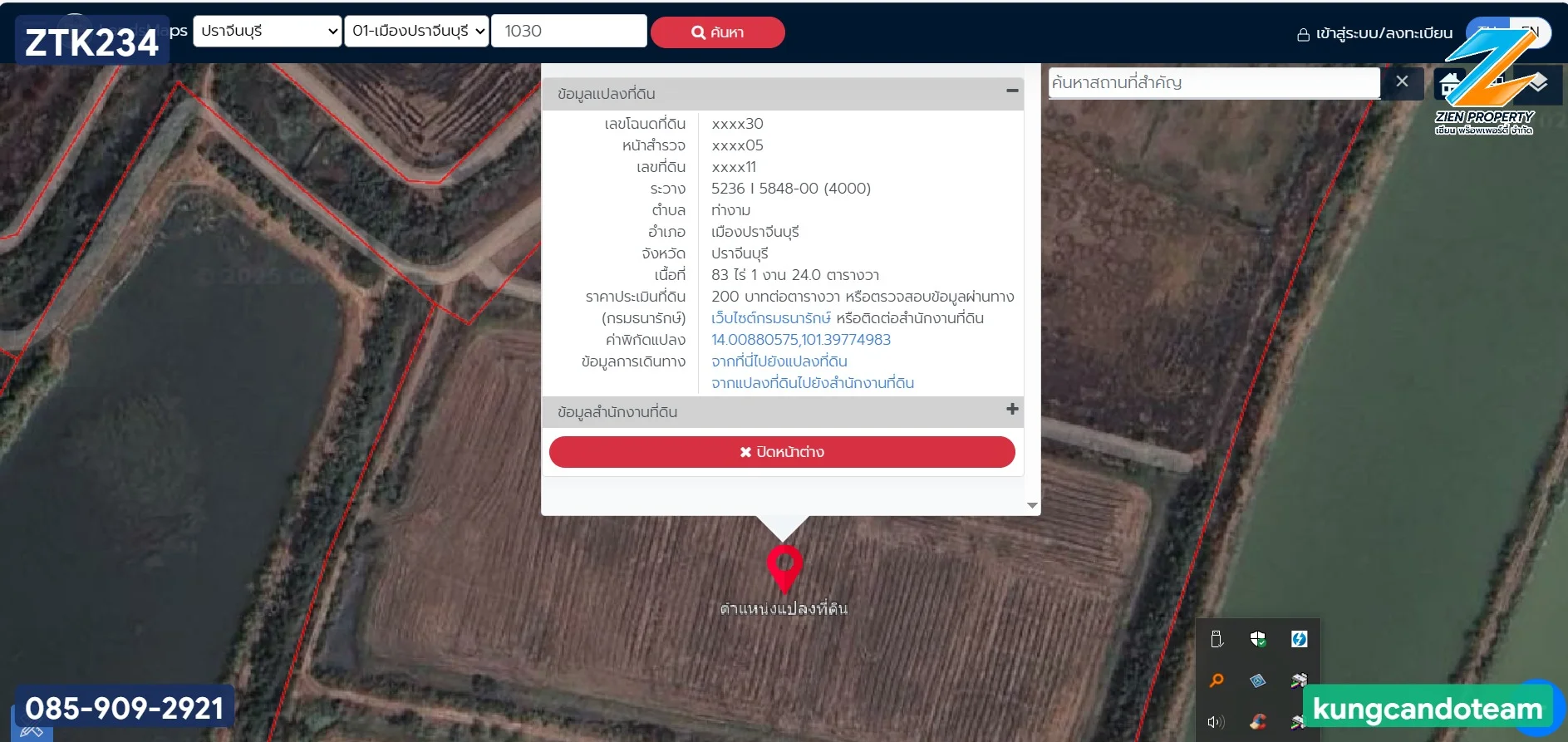Click the orange magnifier tray icon
Screen dimensions: 1568x742
coord(1217,681)
